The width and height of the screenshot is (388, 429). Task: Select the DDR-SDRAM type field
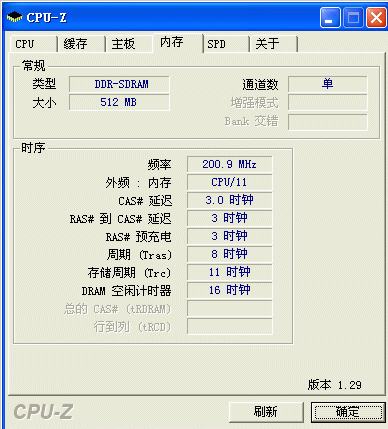[119, 84]
